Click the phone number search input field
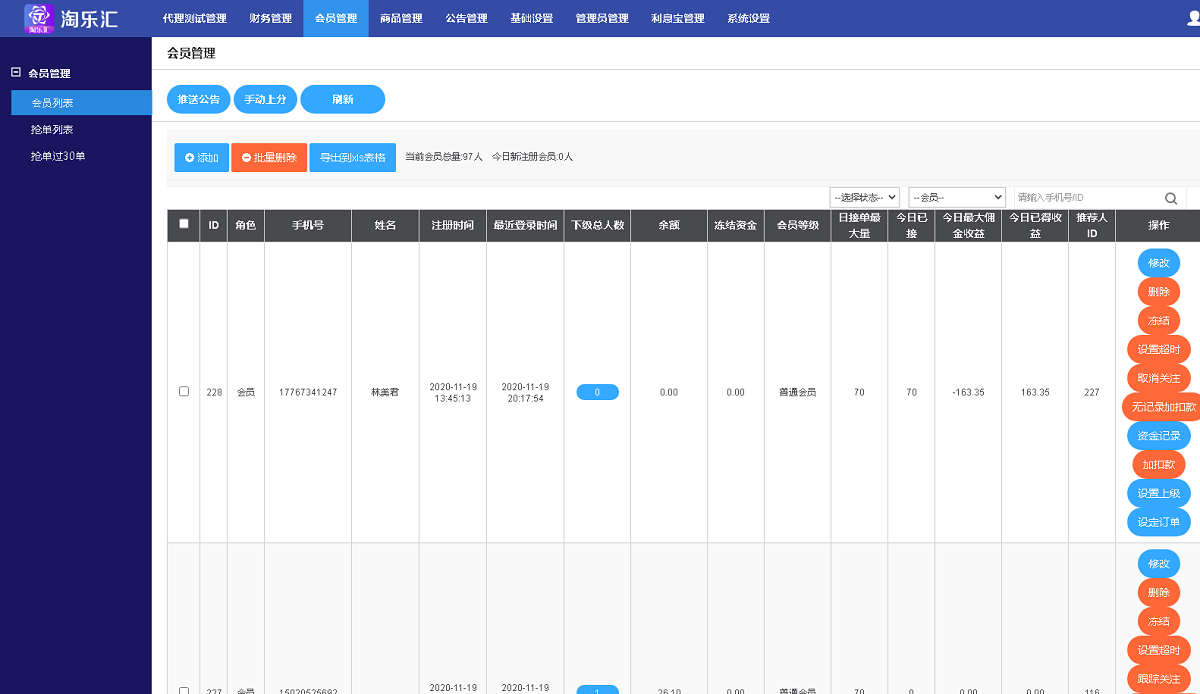 pyautogui.click(x=1090, y=198)
